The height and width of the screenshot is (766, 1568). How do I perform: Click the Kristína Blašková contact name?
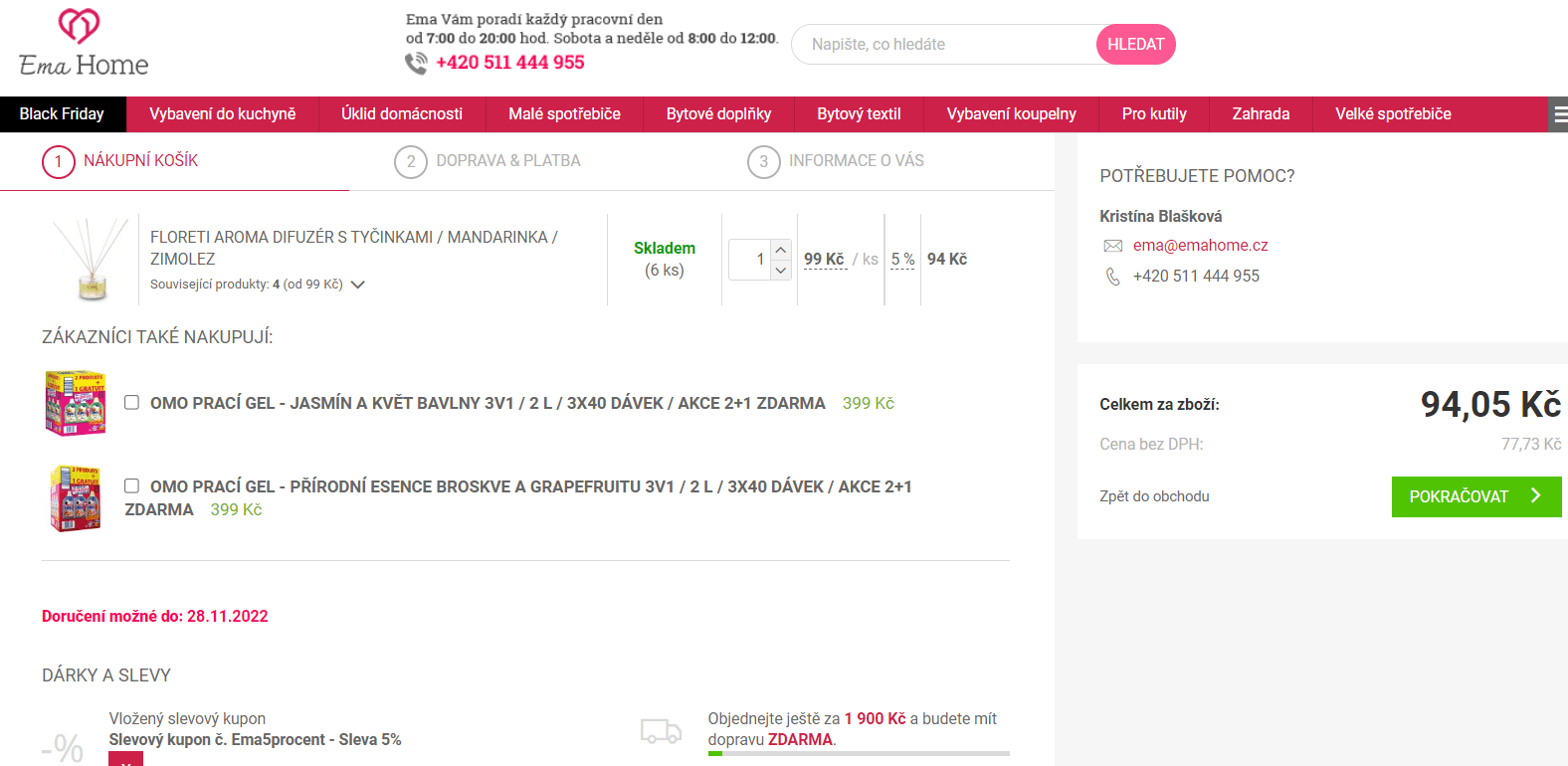pos(1160,217)
